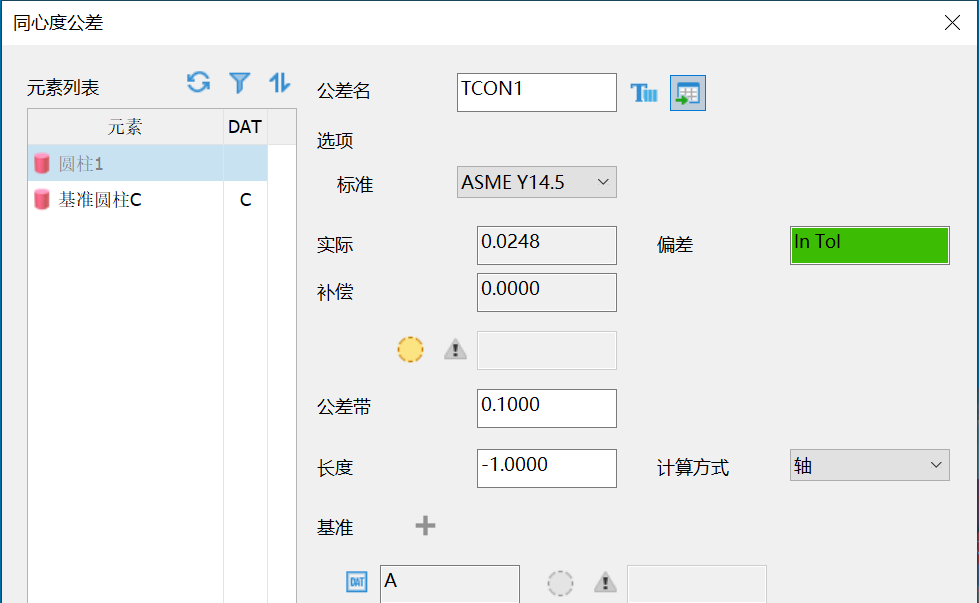Click inside the TCON1 tolerance name field
979x603 pixels.
536,92
